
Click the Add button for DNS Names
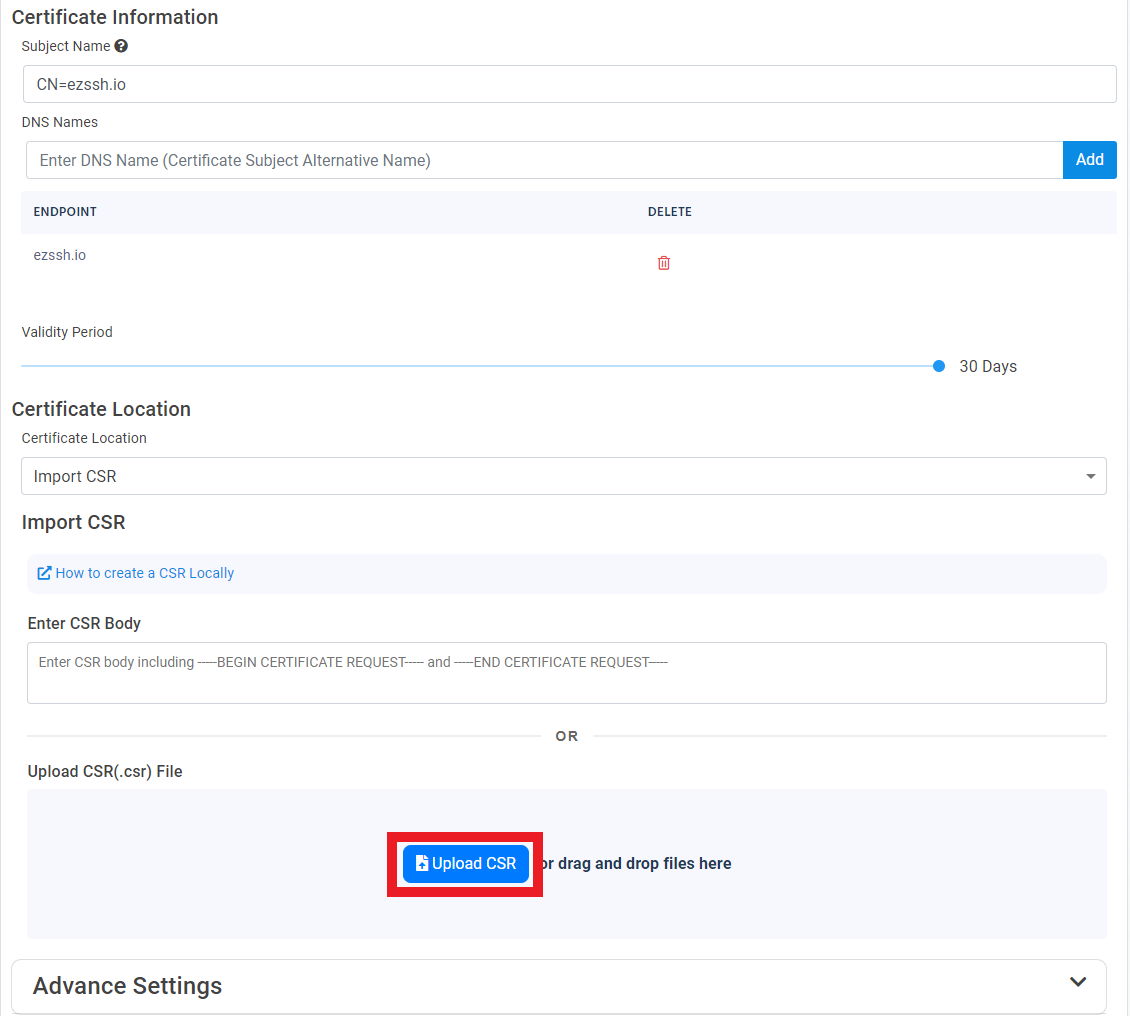click(1089, 160)
